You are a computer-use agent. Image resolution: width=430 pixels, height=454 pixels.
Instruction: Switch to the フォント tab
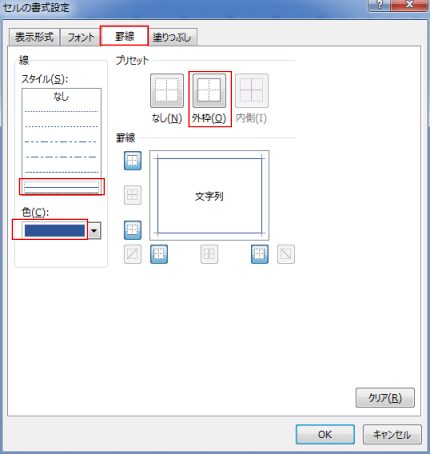coord(81,37)
